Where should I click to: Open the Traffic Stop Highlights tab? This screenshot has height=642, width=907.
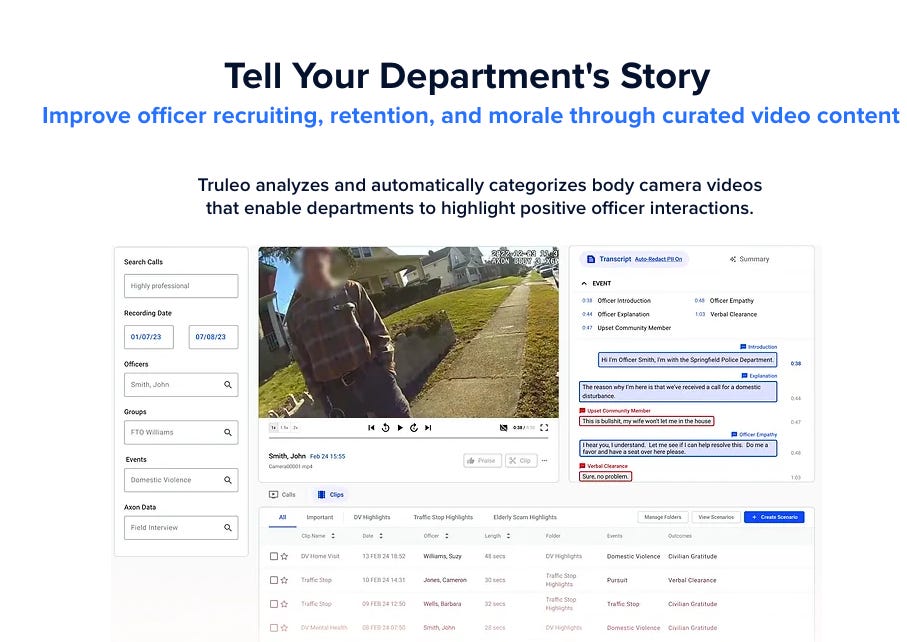pos(443,517)
